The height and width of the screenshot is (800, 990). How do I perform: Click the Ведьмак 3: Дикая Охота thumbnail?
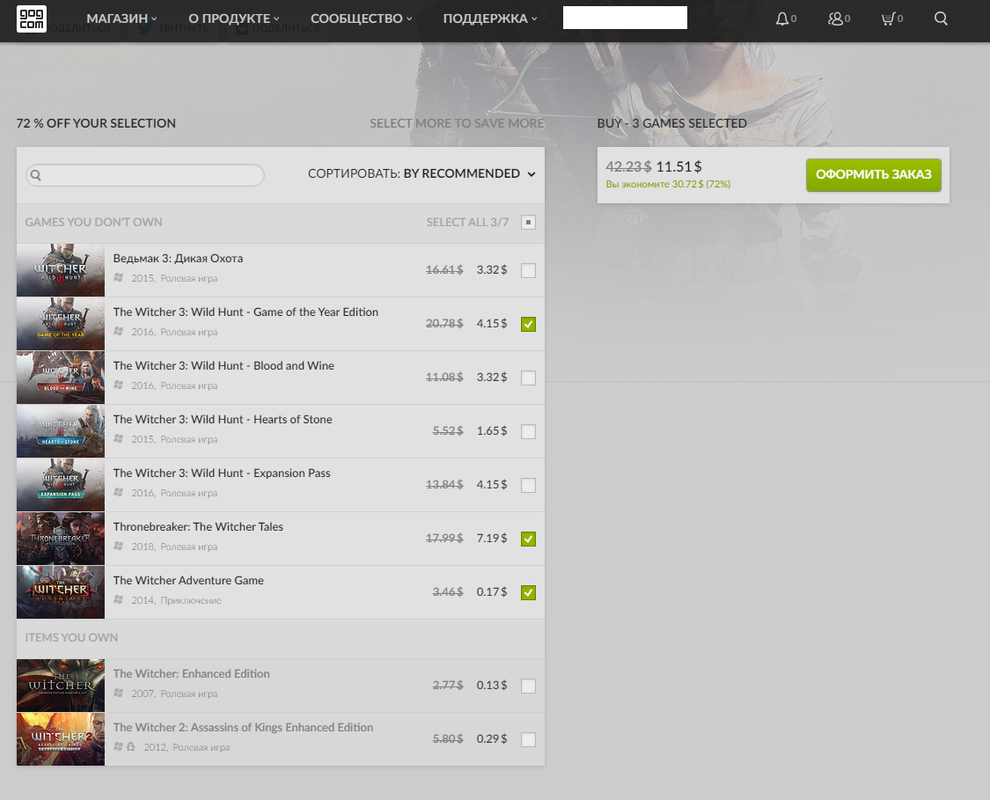(x=61, y=270)
